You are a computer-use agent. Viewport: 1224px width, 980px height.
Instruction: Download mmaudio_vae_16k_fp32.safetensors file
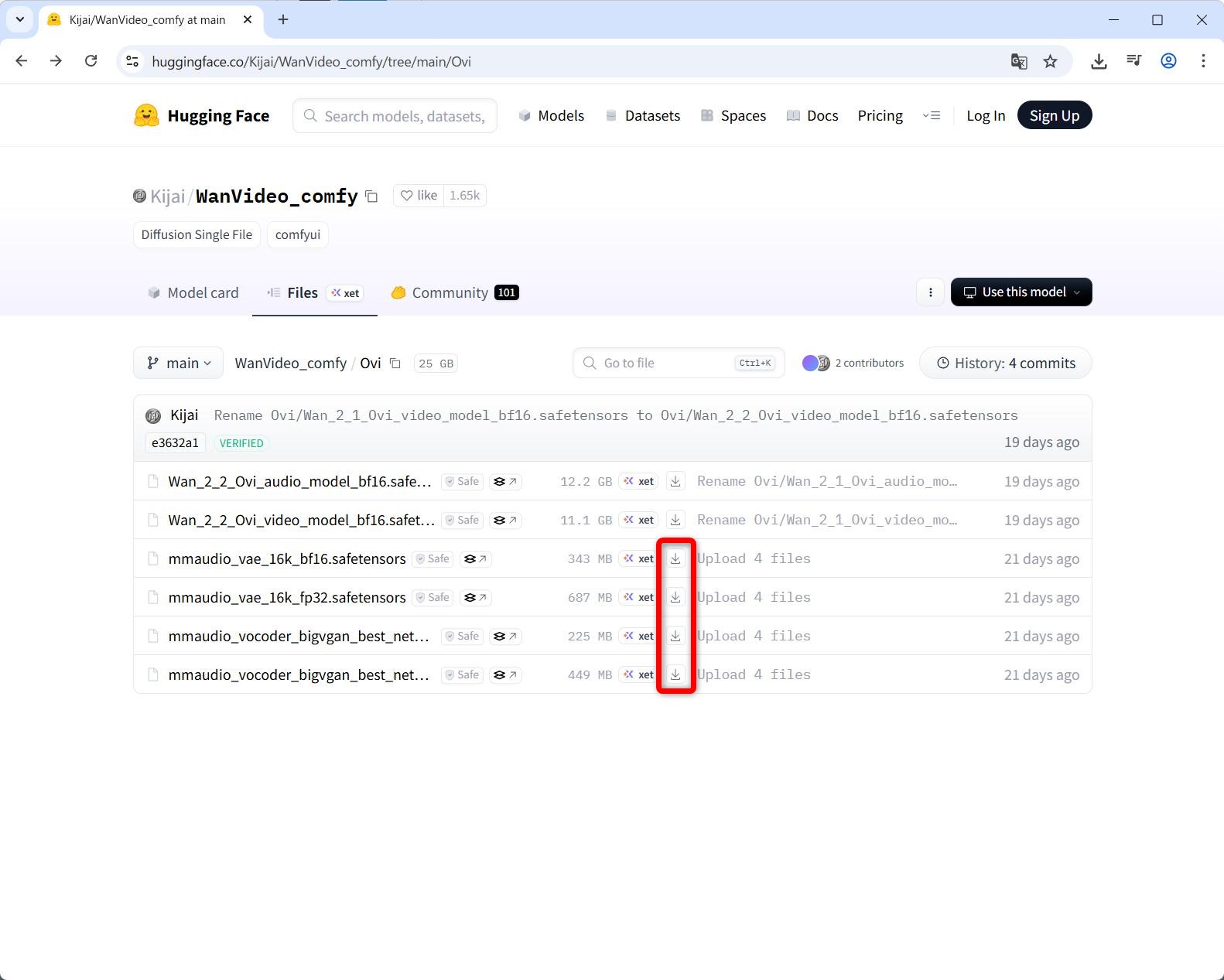[675, 597]
